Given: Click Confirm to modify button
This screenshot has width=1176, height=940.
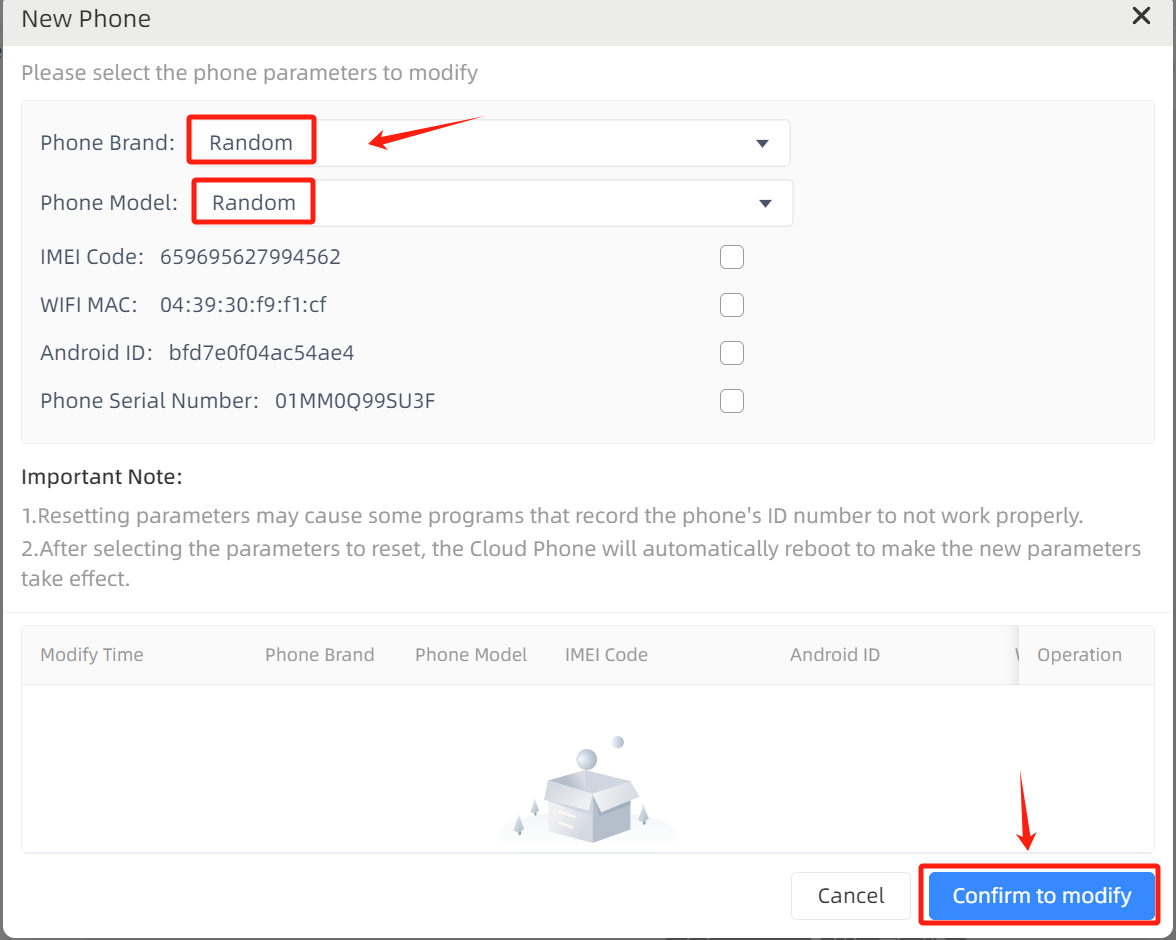Looking at the screenshot, I should point(1041,895).
